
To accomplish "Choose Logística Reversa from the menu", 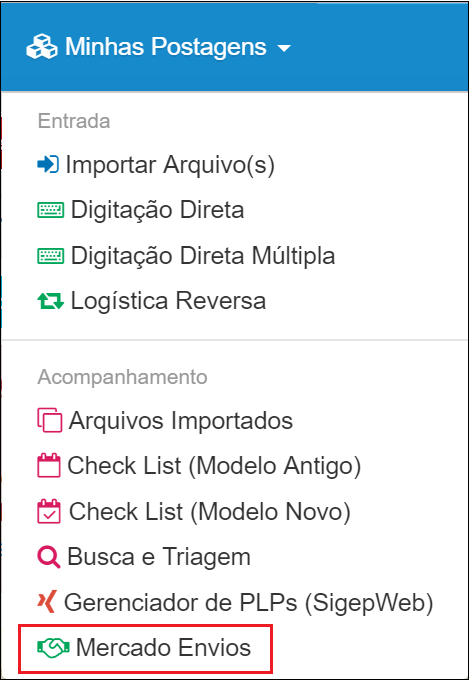I will [x=168, y=301].
